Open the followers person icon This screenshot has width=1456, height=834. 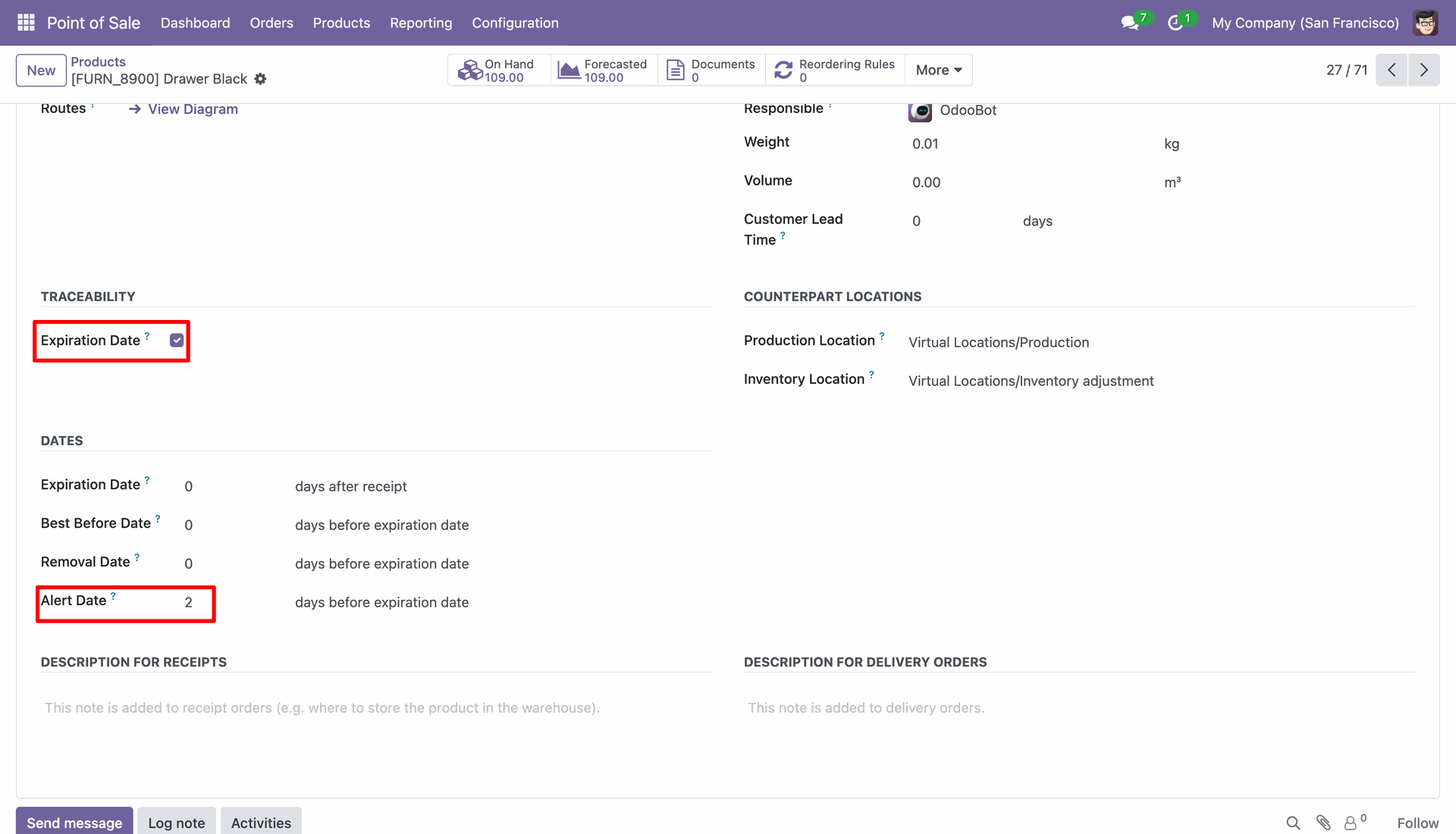pyautogui.click(x=1351, y=823)
